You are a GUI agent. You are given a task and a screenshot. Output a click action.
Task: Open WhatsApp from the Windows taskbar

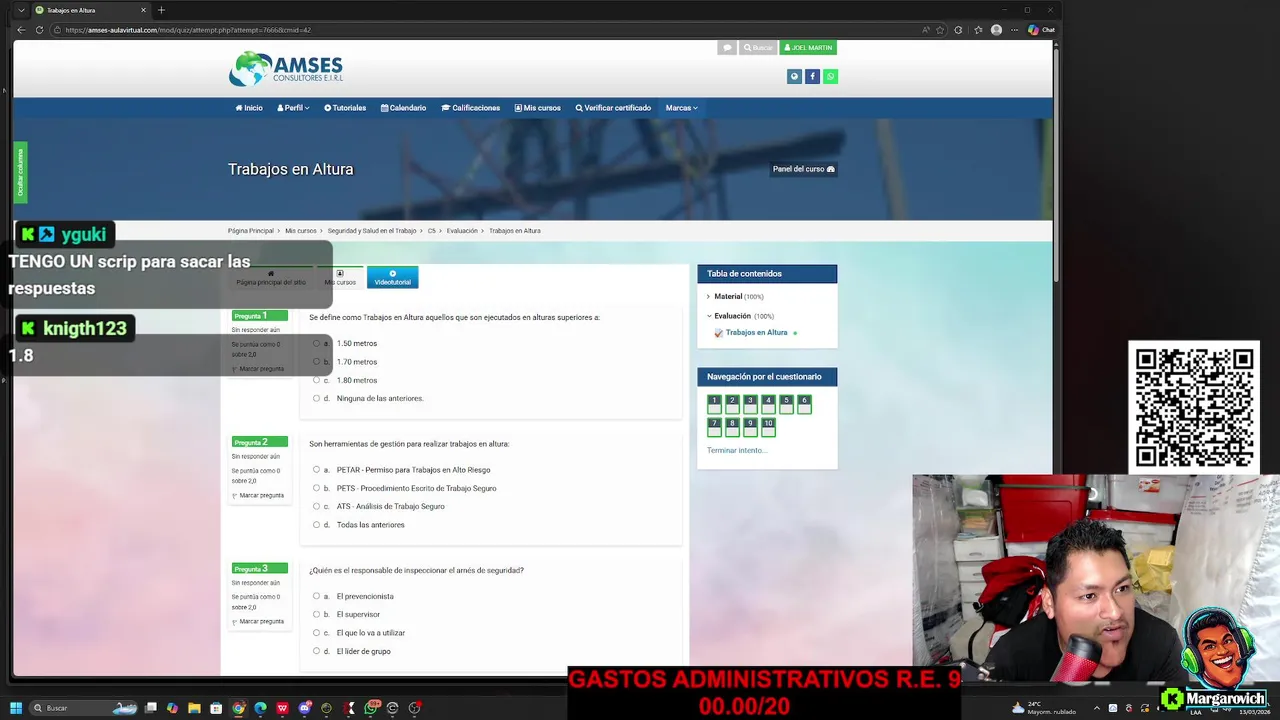tap(370, 708)
